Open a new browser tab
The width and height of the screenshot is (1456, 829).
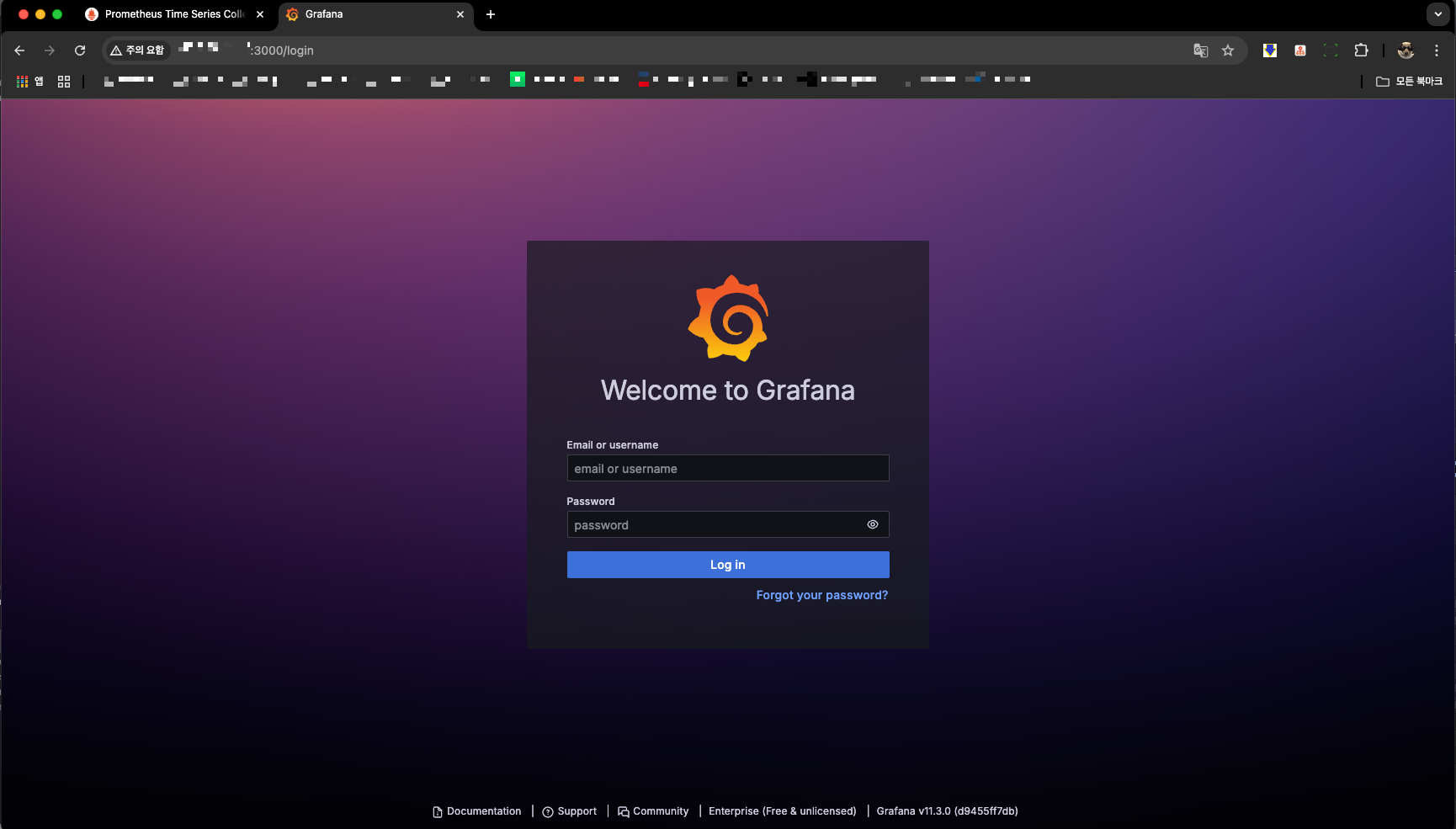coord(491,14)
